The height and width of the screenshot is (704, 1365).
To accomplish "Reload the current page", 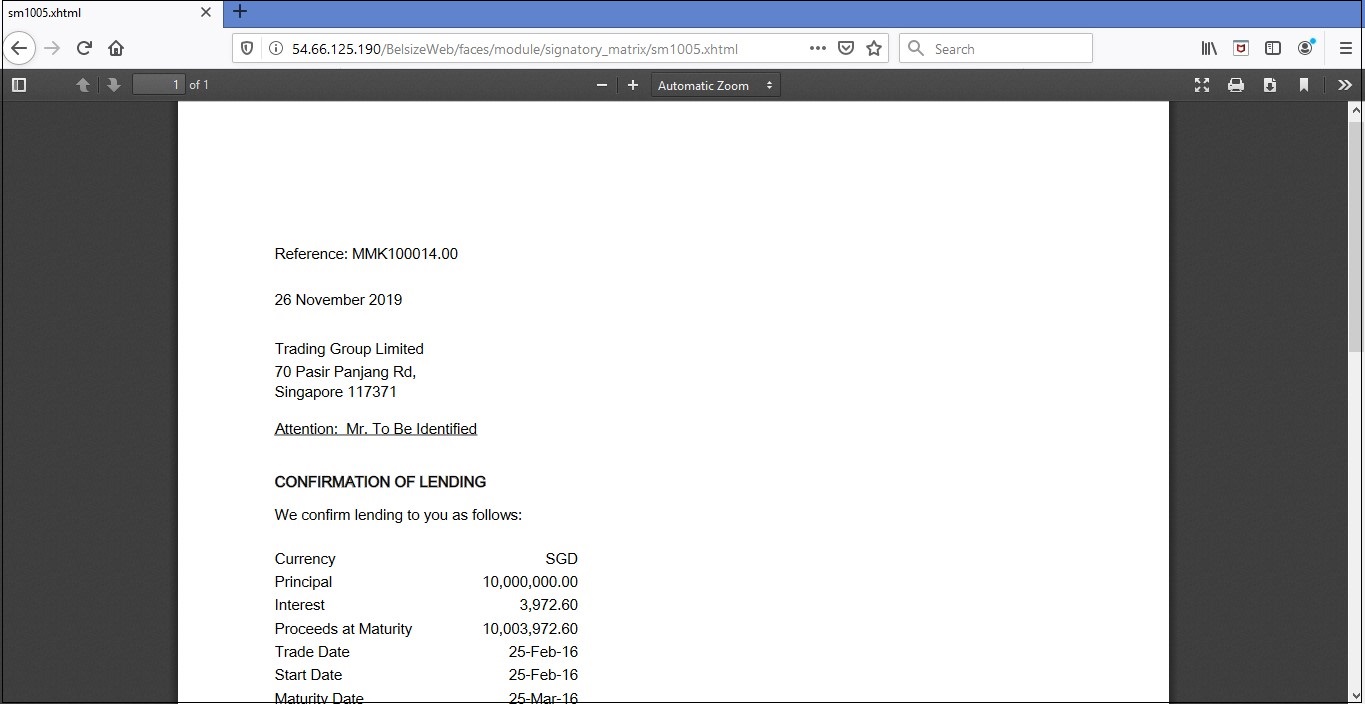I will [84, 48].
